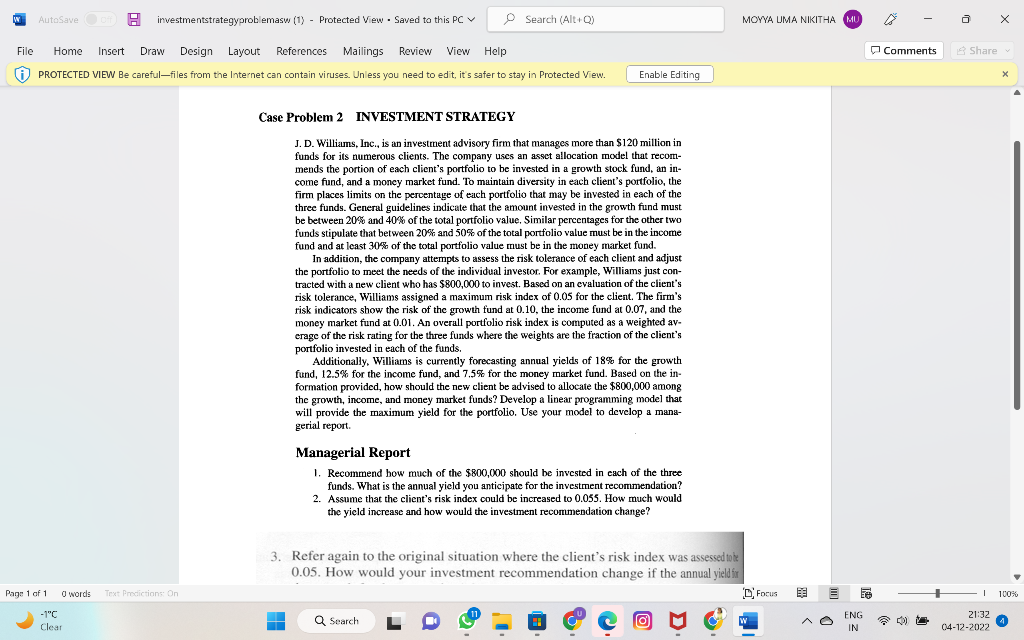Click in the Search (Alt+Q) box
The height and width of the screenshot is (640, 1024).
click(605, 20)
